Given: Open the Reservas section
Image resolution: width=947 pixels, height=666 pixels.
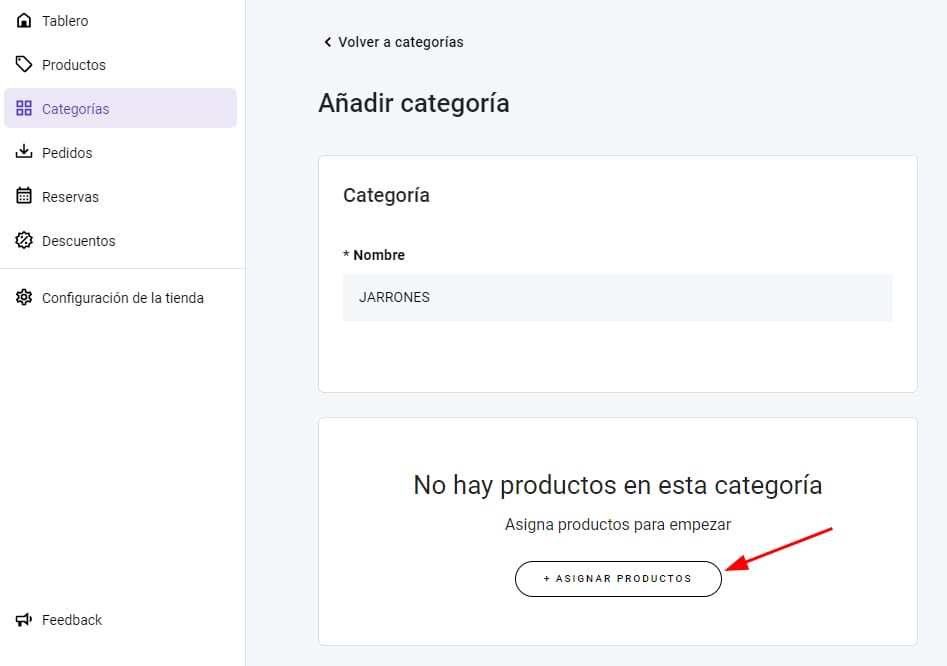Looking at the screenshot, I should point(120,196).
